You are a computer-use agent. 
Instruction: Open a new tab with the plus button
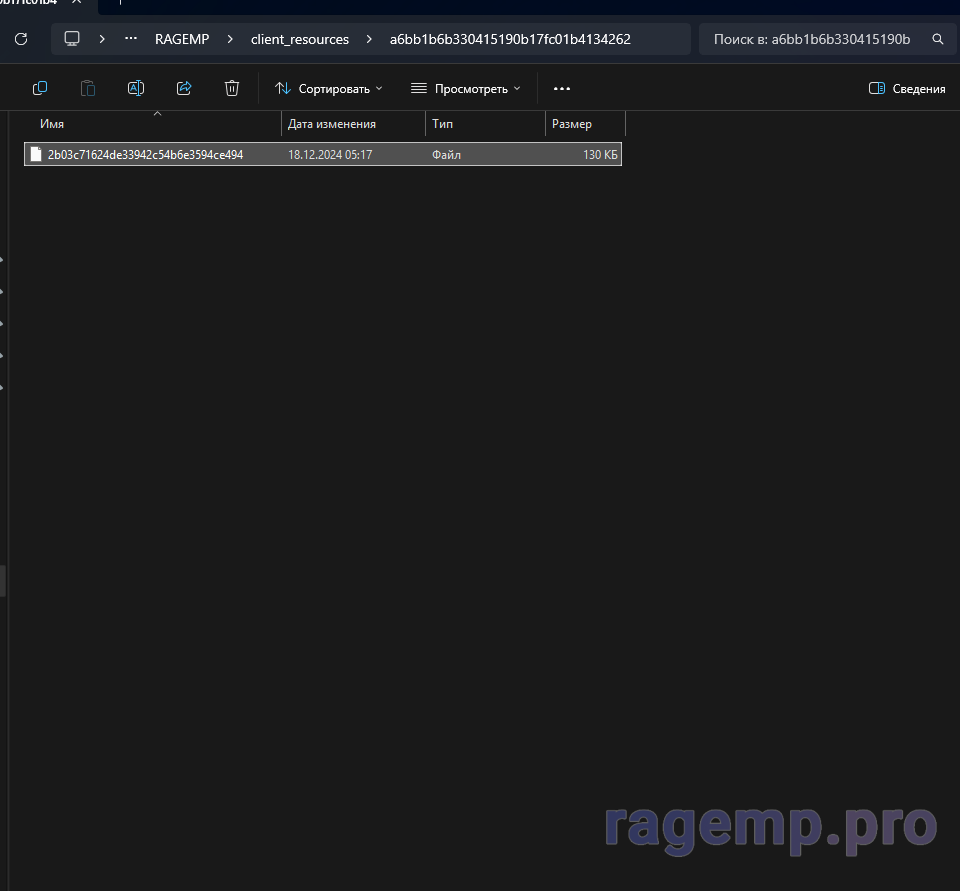tap(119, 2)
